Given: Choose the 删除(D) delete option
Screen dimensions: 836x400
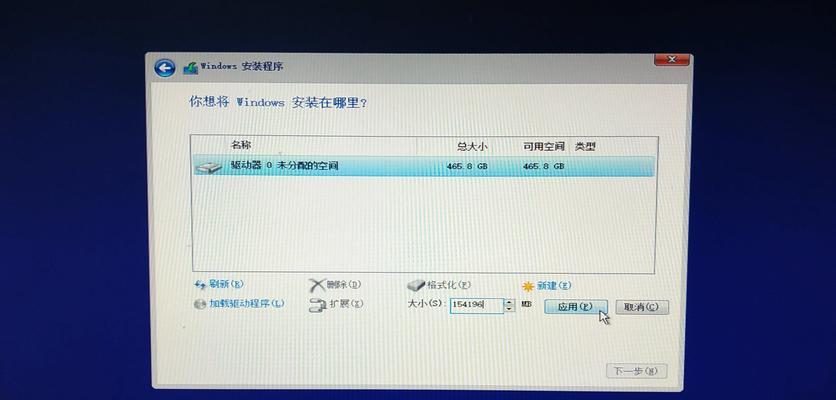Looking at the screenshot, I should tap(343, 285).
